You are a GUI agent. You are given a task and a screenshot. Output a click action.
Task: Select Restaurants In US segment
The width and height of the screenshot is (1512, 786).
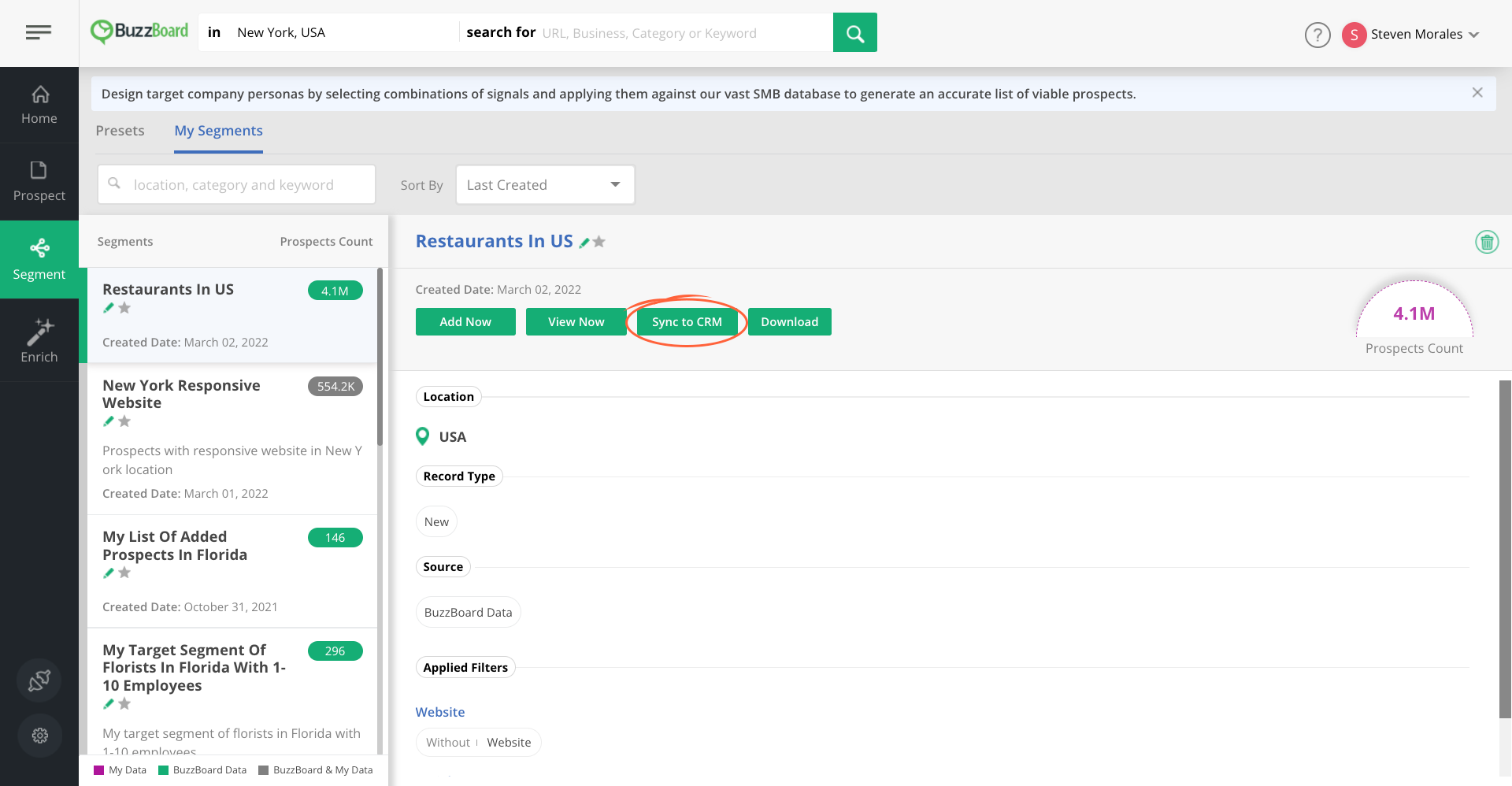tap(232, 315)
